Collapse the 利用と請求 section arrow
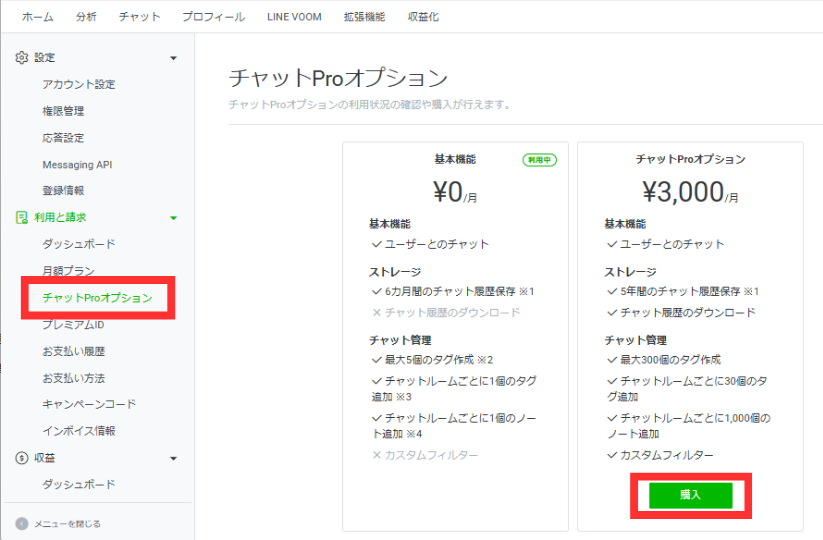This screenshot has width=823, height=540. click(173, 217)
